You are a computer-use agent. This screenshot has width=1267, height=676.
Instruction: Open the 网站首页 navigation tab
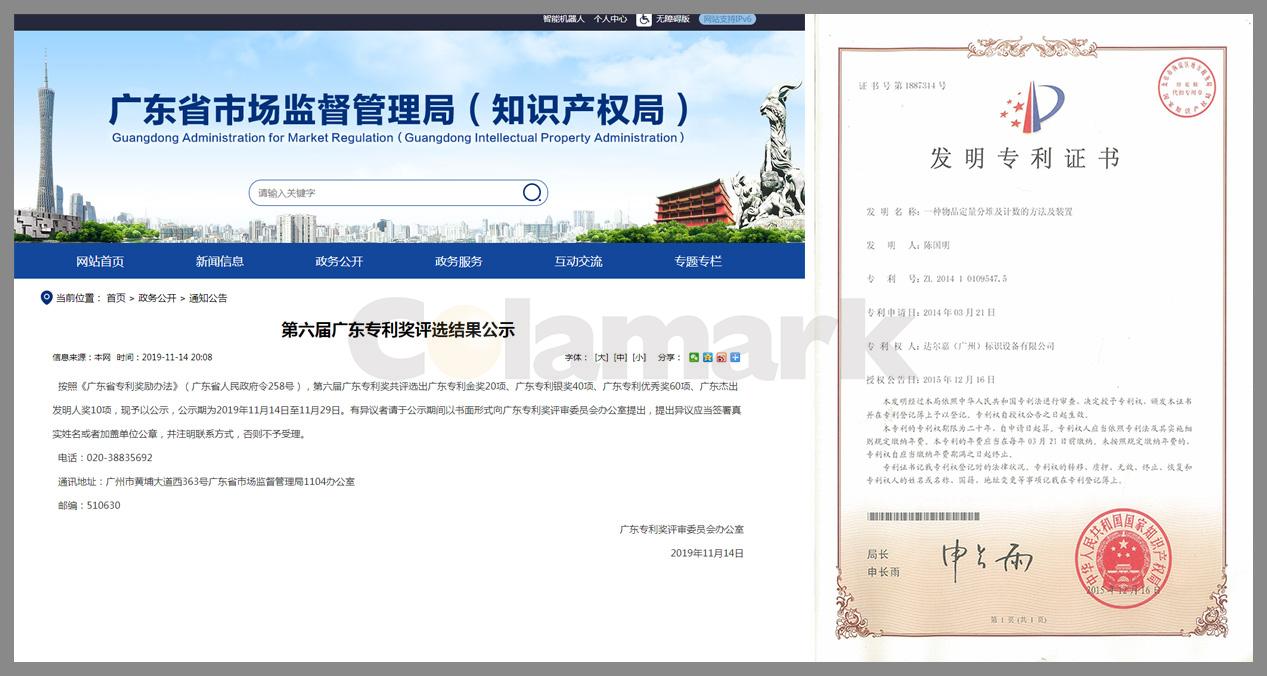tap(100, 261)
